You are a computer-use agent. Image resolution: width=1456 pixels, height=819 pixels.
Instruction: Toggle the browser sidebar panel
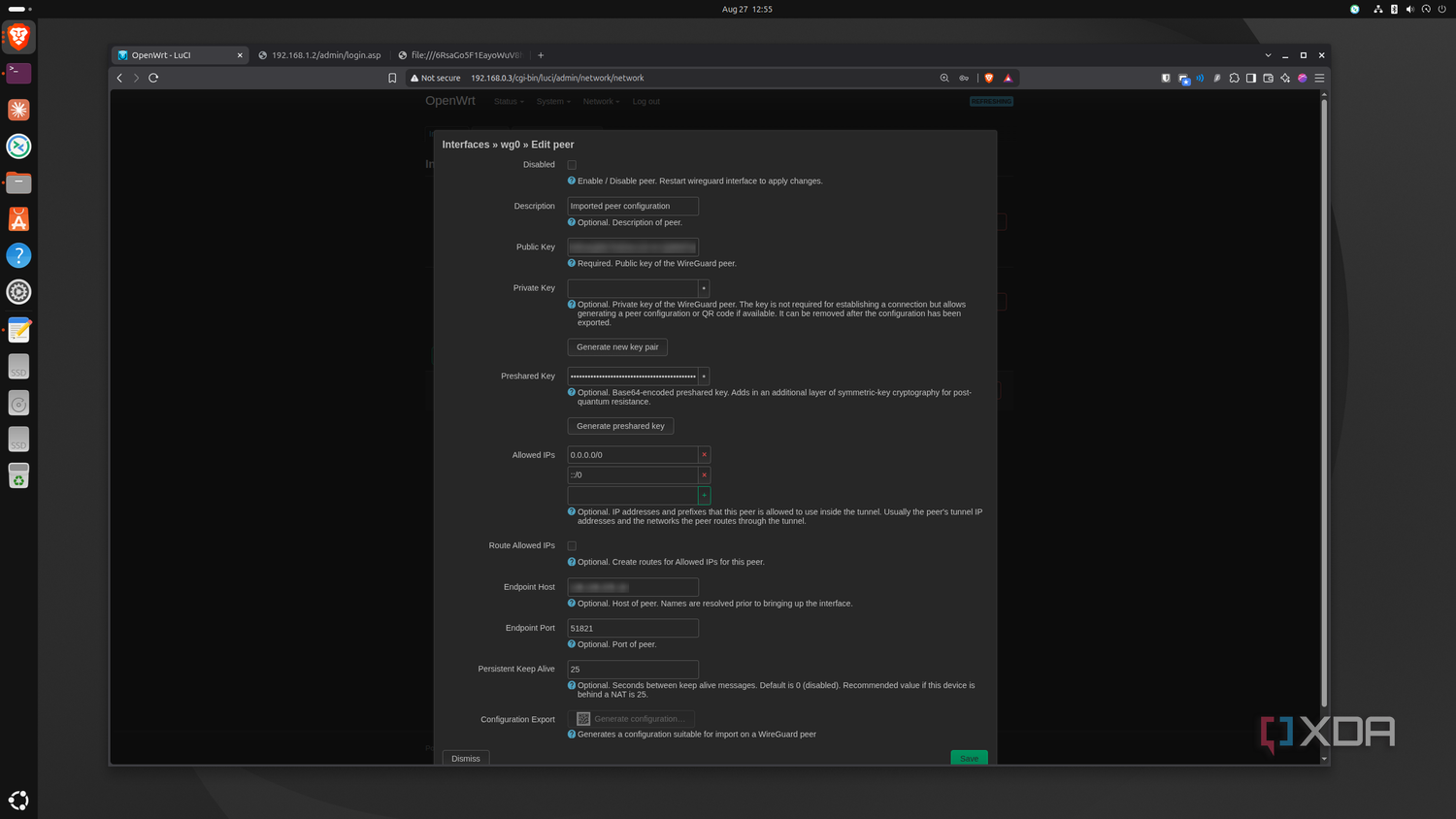click(x=1251, y=78)
